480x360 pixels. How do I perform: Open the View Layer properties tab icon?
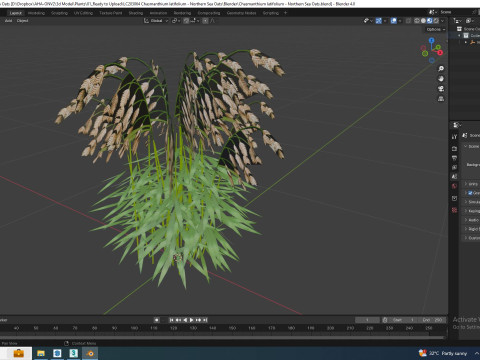click(454, 167)
